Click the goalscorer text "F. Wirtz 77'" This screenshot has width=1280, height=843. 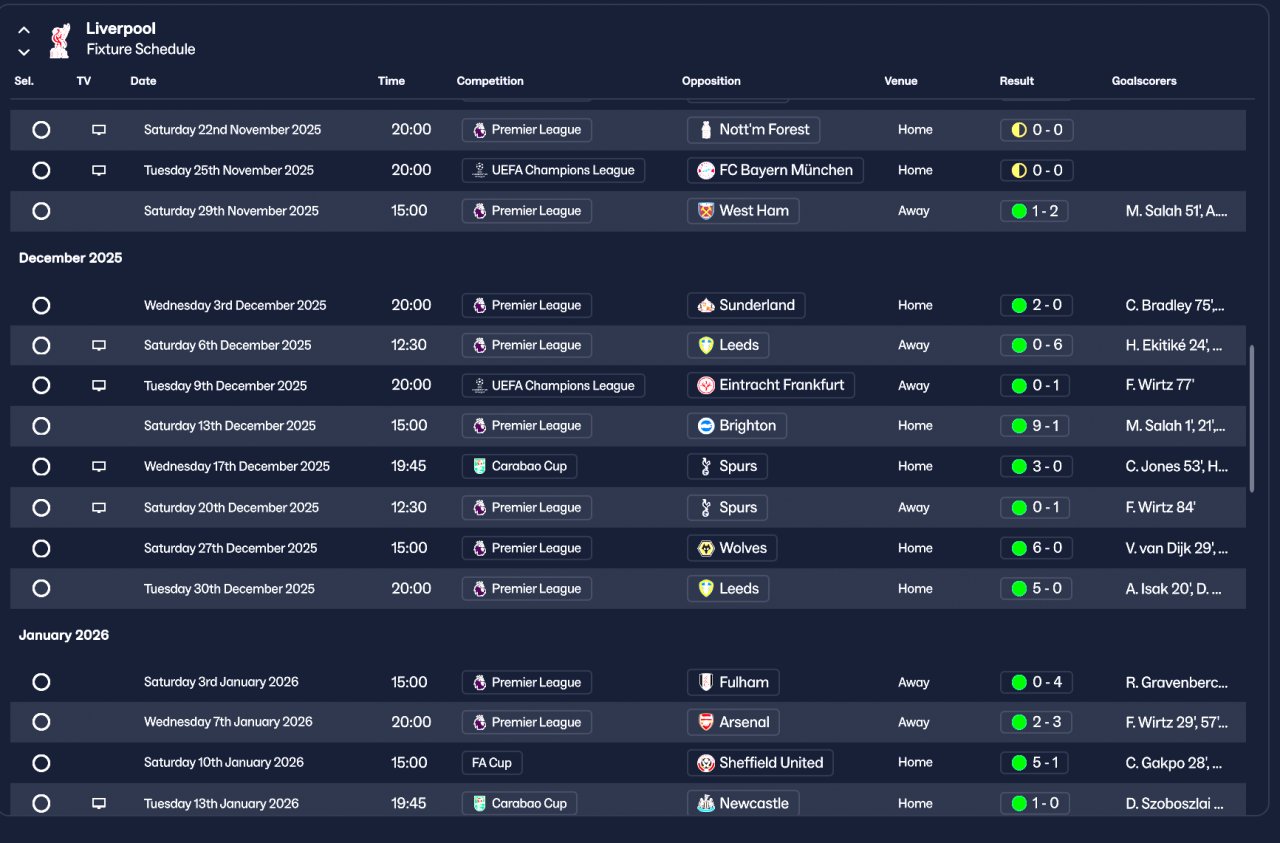1160,386
